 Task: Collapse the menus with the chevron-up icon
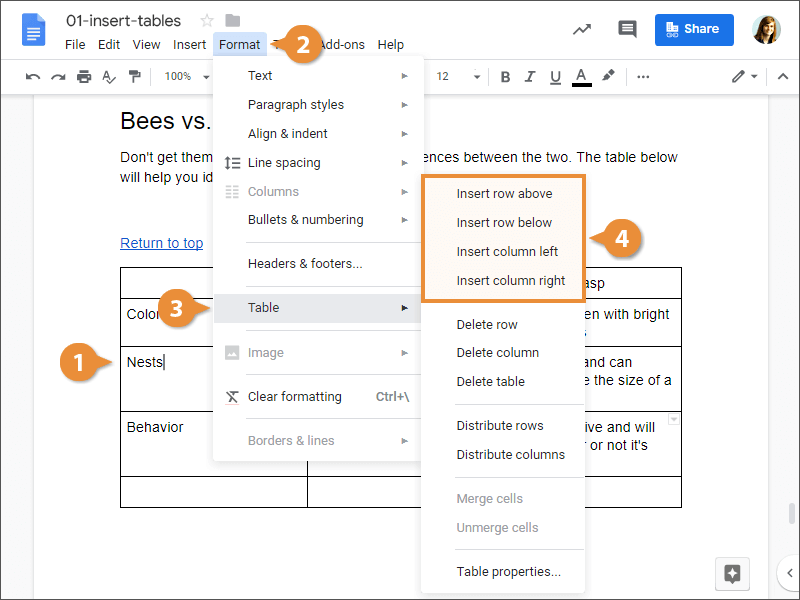coord(783,77)
